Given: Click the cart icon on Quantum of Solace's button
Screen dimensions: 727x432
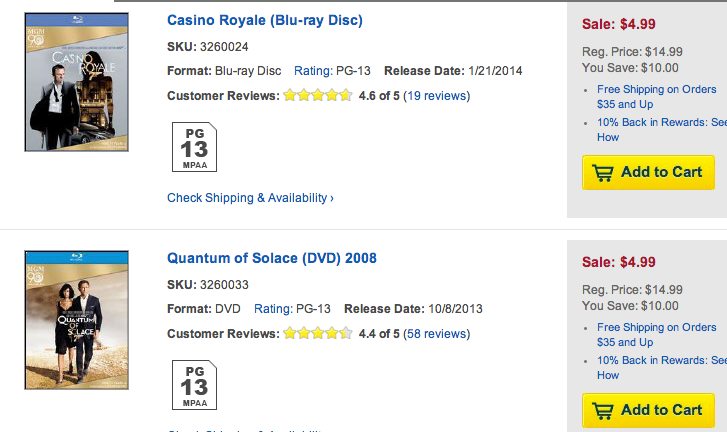Looking at the screenshot, I should (x=602, y=410).
